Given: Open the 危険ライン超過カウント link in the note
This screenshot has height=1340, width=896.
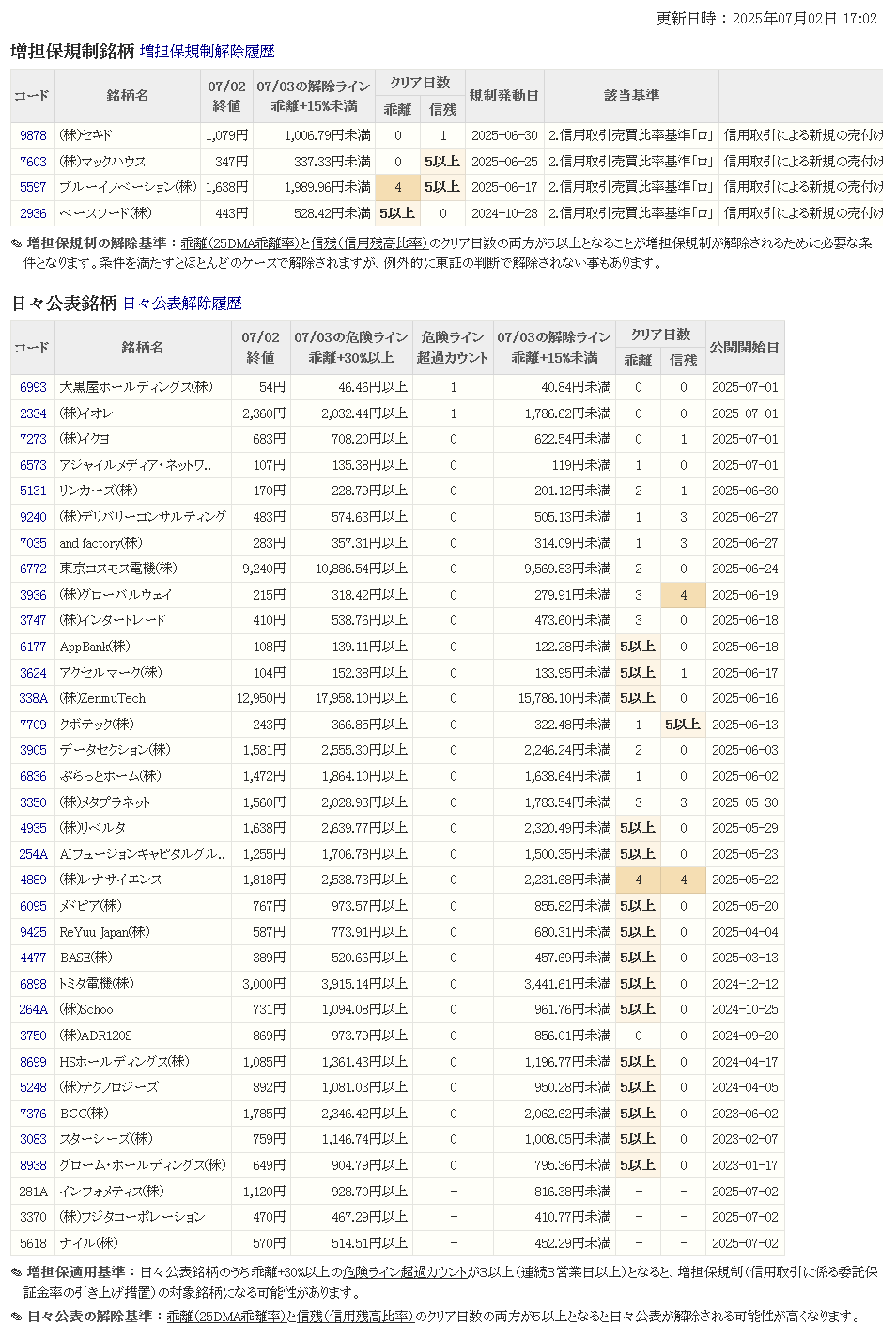Looking at the screenshot, I should [405, 1272].
